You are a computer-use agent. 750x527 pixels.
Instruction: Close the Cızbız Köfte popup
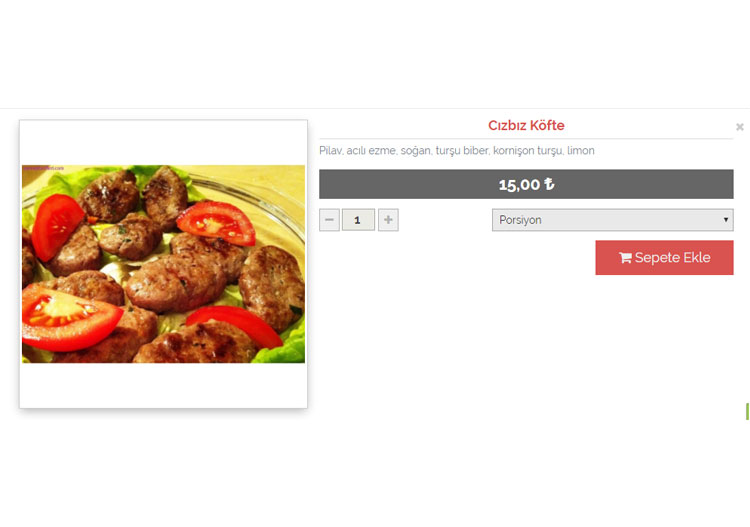pos(739,127)
